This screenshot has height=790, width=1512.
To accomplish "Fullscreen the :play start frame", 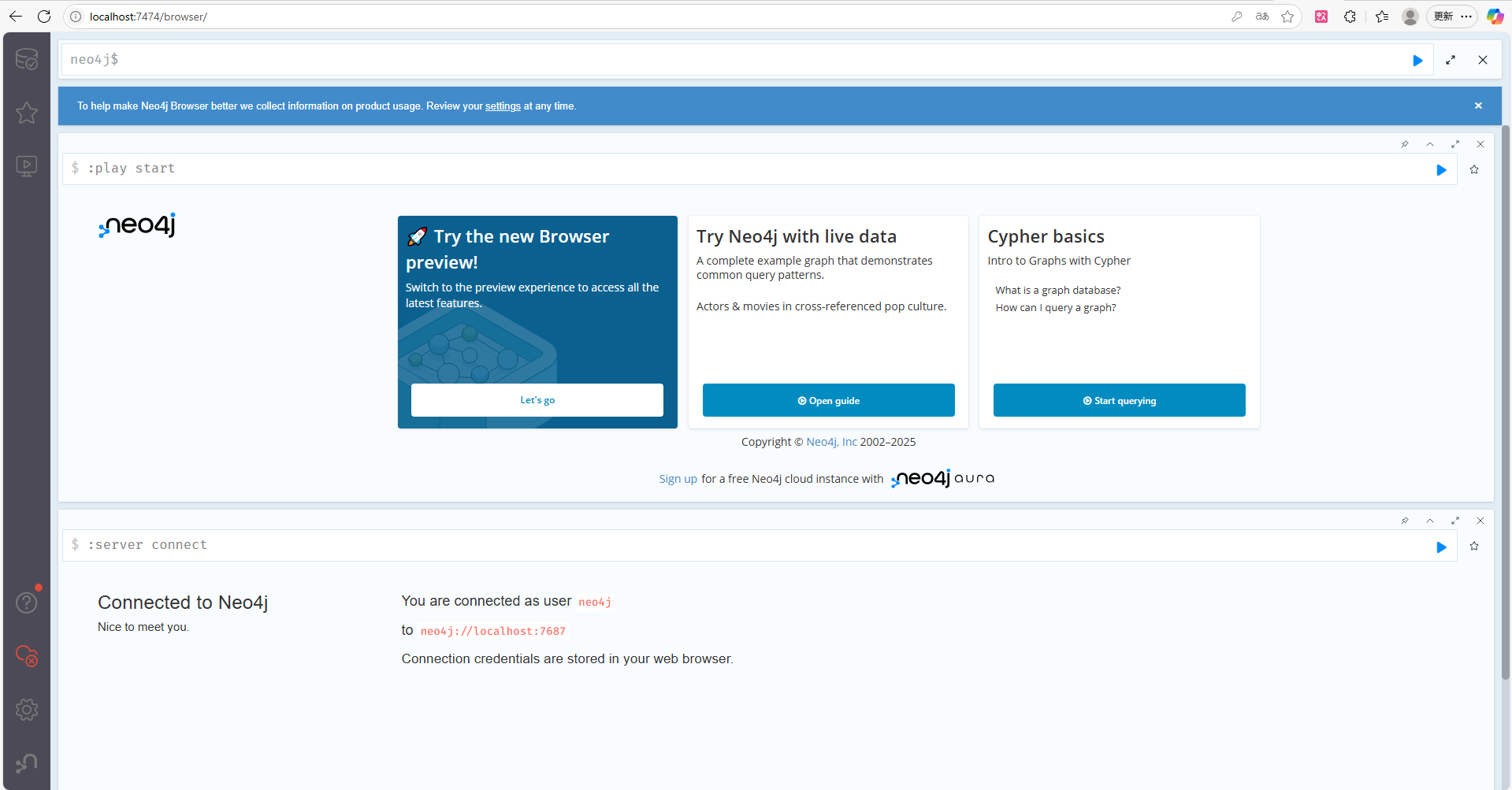I will (x=1455, y=144).
